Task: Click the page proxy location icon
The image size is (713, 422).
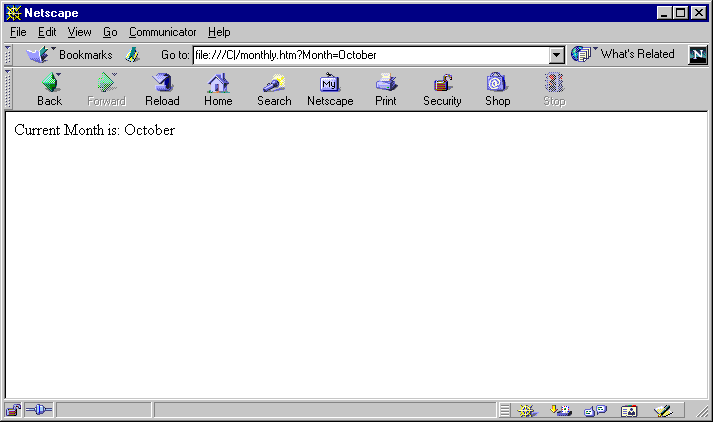Action: coord(132,55)
